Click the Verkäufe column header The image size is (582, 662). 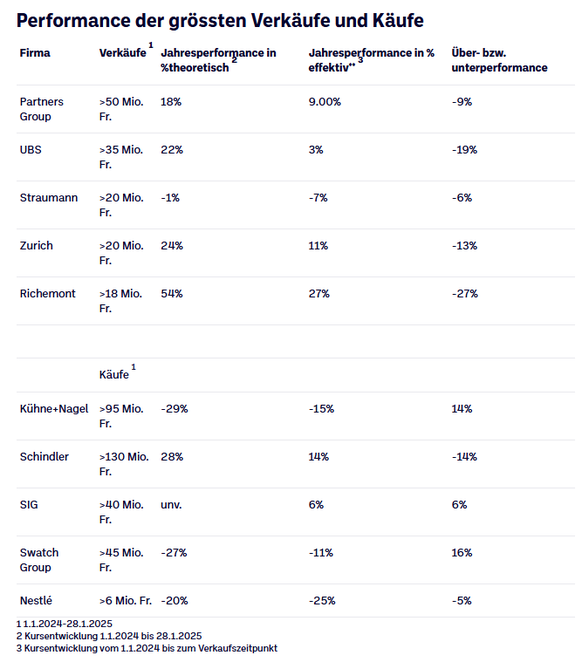pos(123,53)
